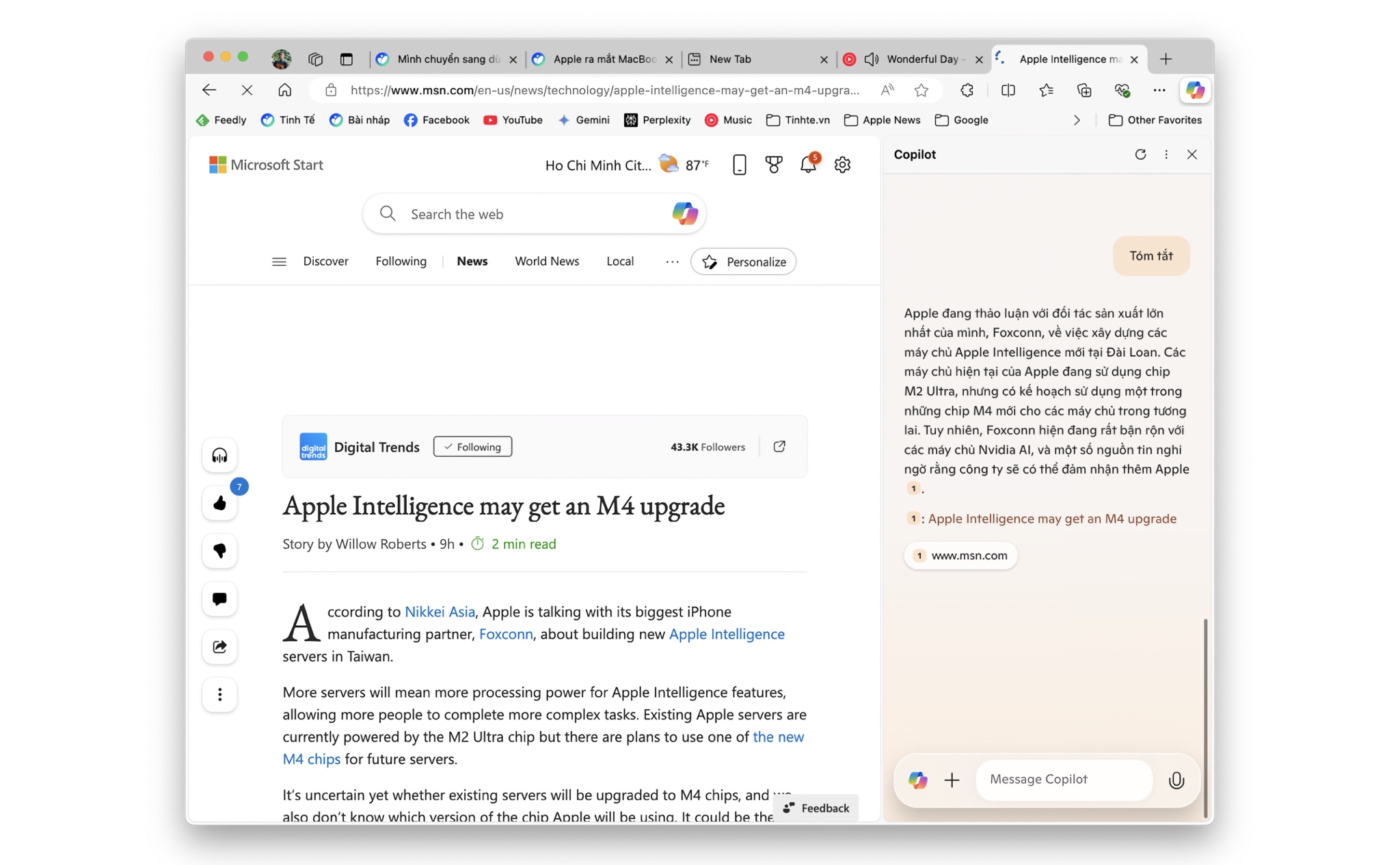
Task: Toggle Following on Digital Trends source
Action: click(x=470, y=447)
